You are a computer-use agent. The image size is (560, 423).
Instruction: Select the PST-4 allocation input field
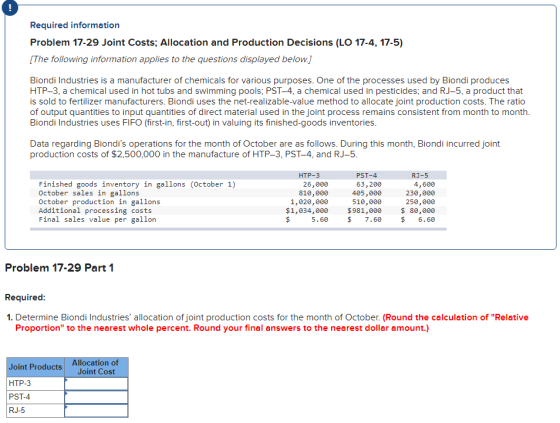(96, 397)
